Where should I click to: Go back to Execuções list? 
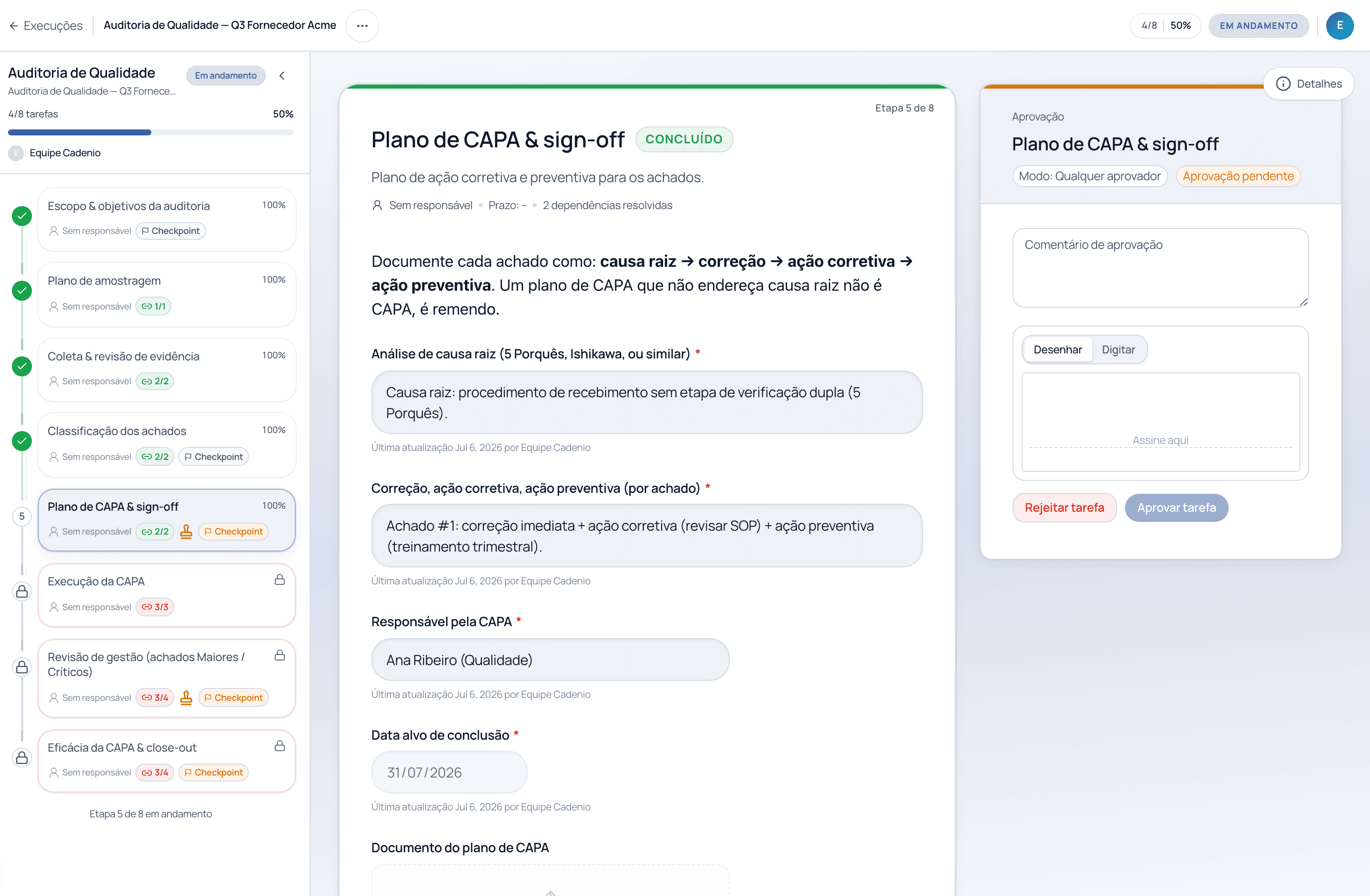click(x=46, y=26)
